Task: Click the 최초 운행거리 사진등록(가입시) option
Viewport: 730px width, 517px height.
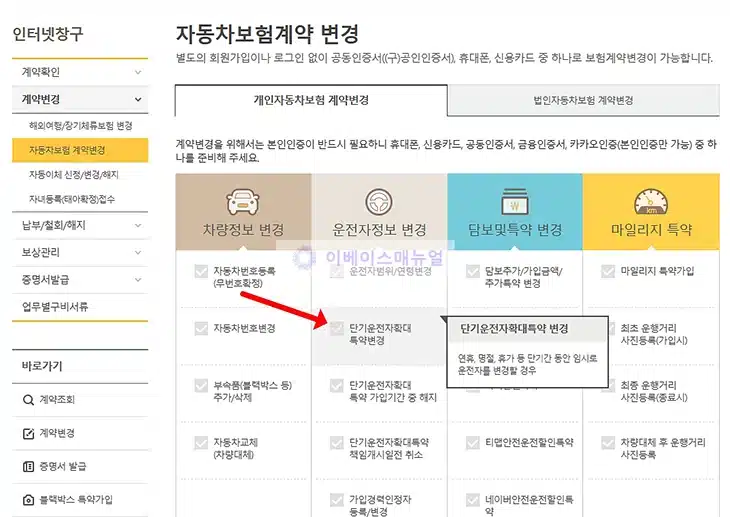Action: pyautogui.click(x=654, y=334)
